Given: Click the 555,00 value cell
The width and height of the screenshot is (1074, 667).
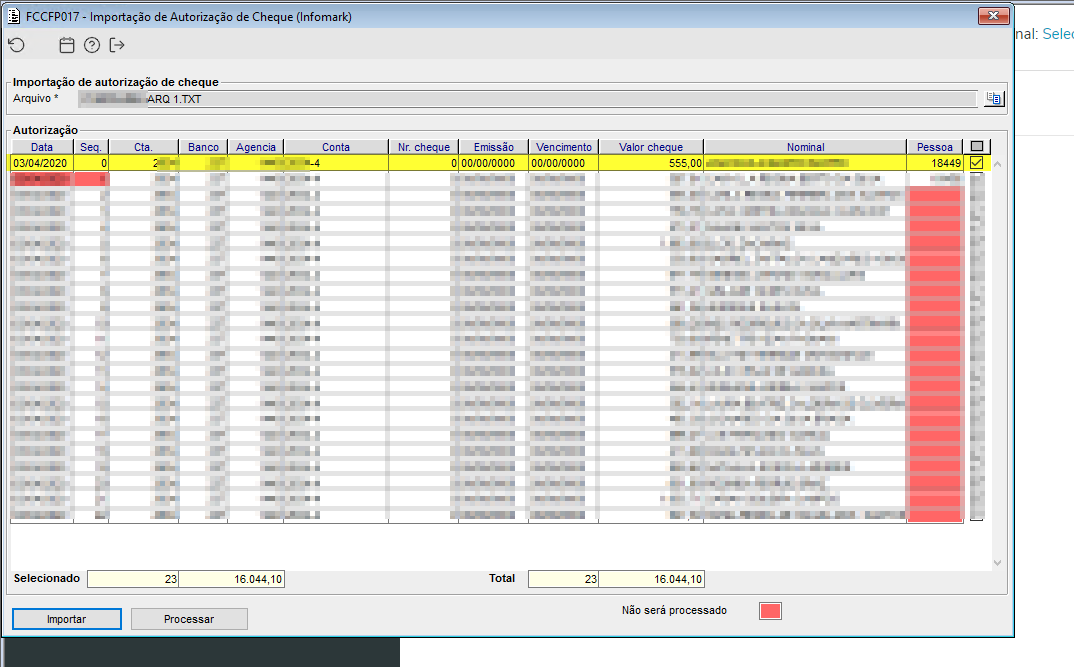Looking at the screenshot, I should 651,163.
